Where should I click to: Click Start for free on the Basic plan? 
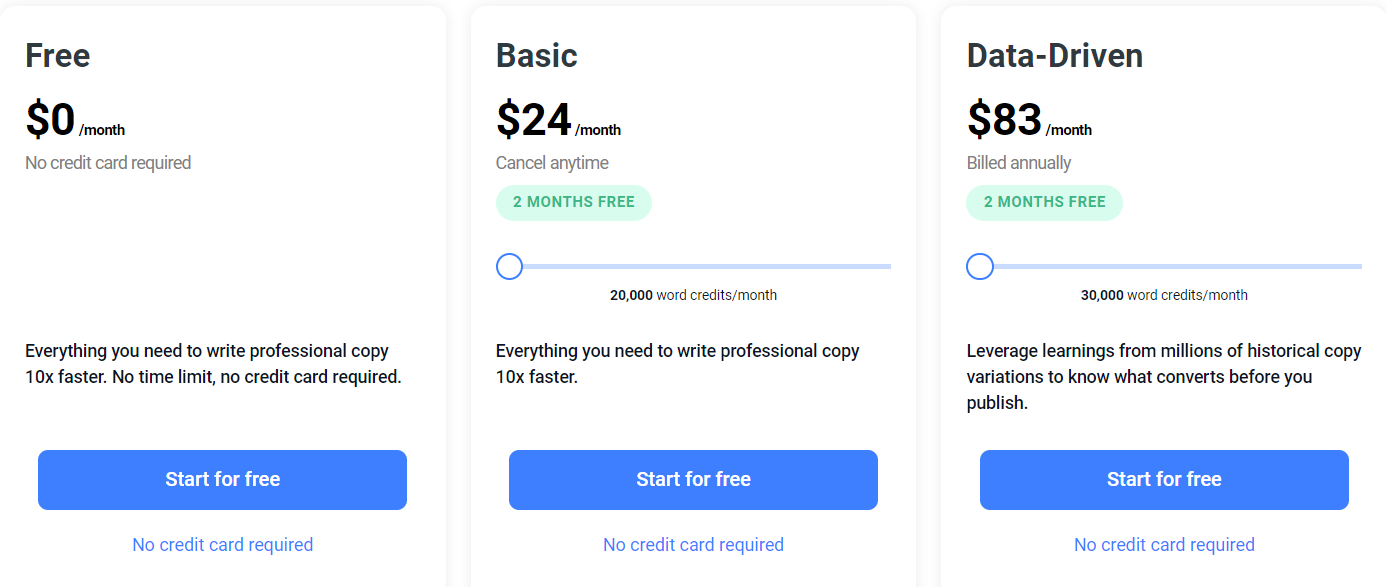693,480
